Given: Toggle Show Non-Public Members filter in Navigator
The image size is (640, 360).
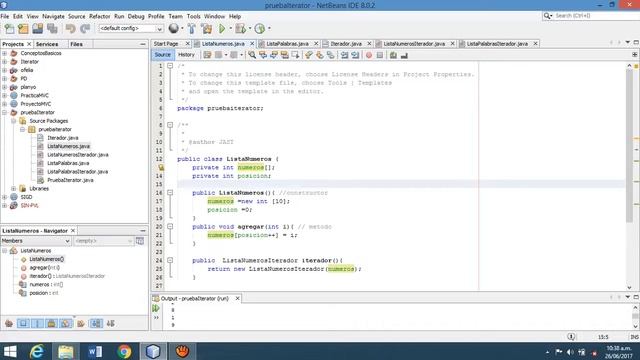Looking at the screenshot, I should [x=51, y=324].
